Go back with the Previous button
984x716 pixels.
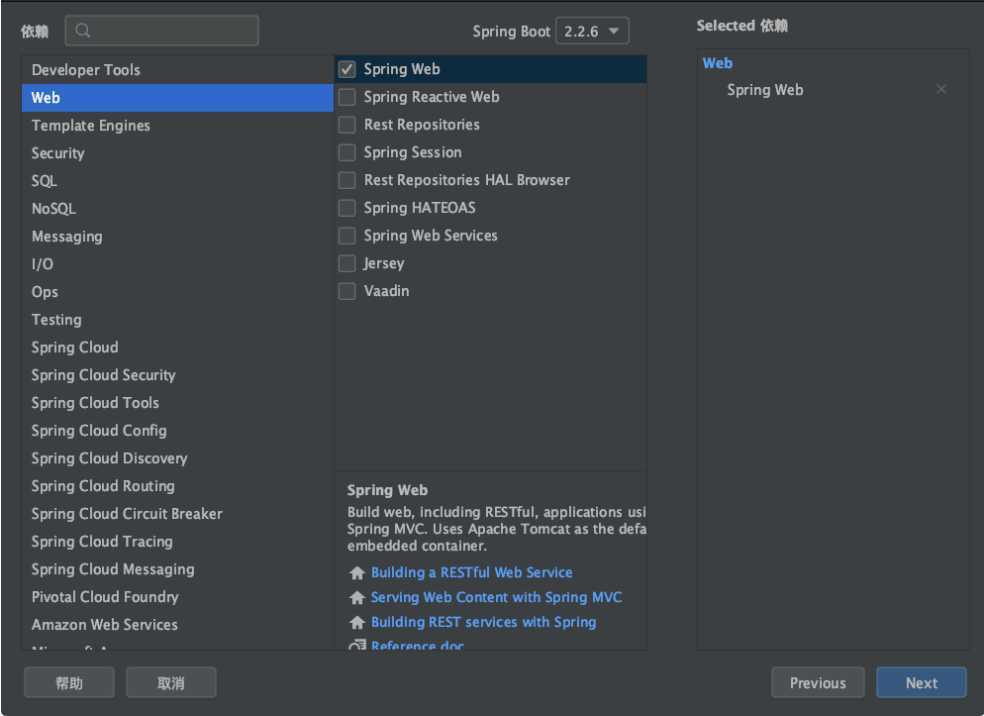point(817,683)
